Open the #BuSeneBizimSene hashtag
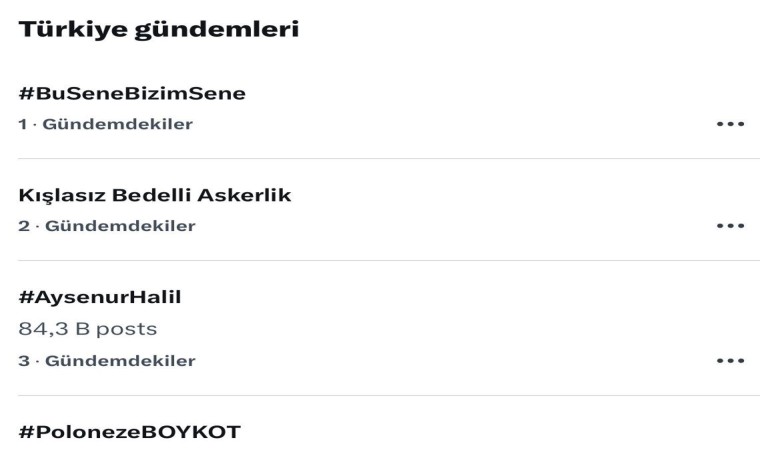The image size is (760, 450). [x=132, y=94]
